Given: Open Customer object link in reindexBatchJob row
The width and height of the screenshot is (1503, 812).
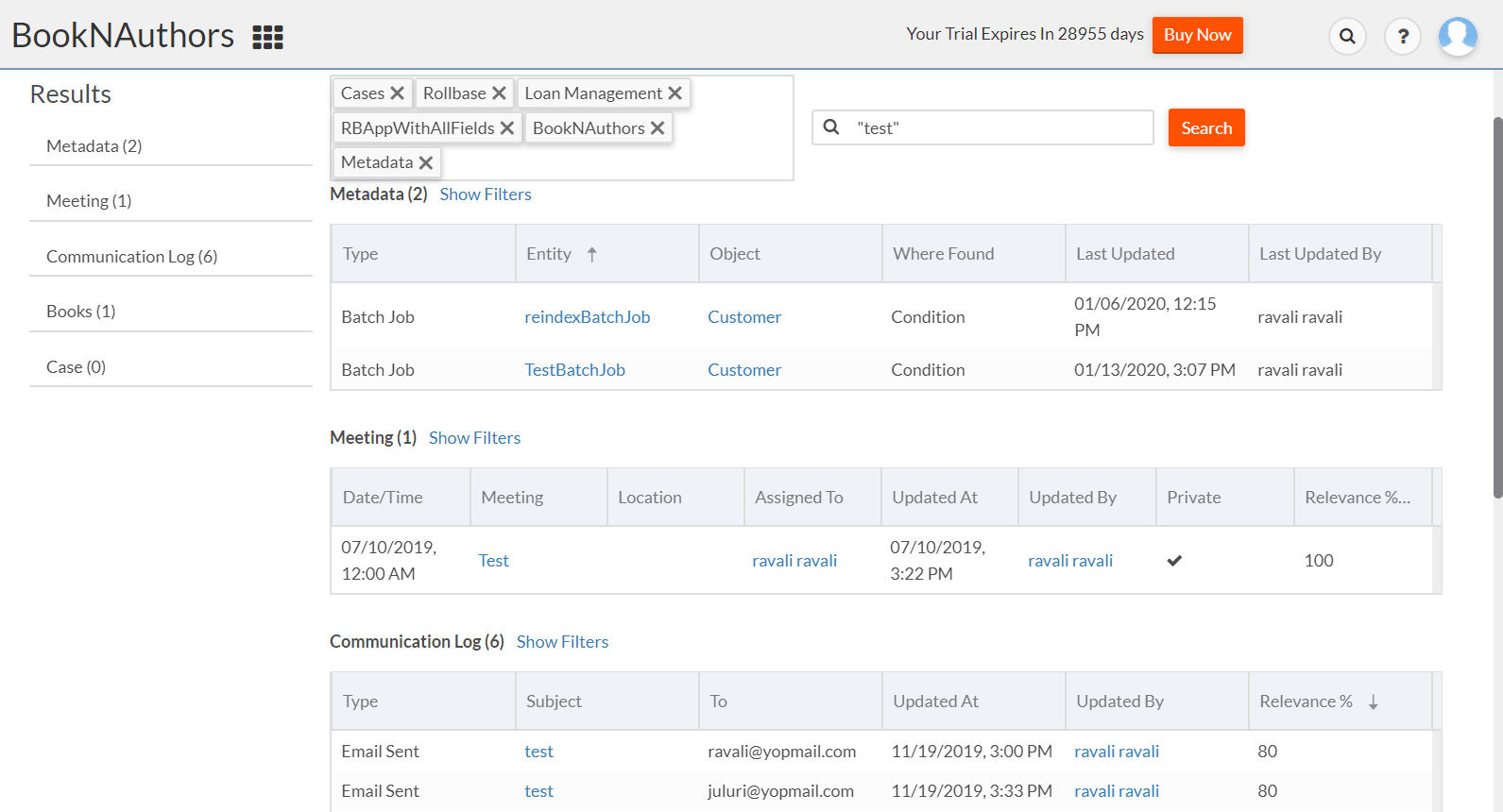Looking at the screenshot, I should pyautogui.click(x=744, y=317).
